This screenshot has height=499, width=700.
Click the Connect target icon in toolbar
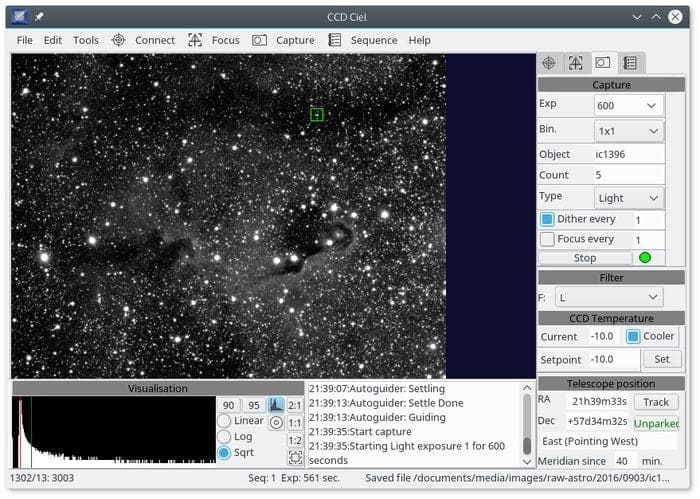[118, 40]
